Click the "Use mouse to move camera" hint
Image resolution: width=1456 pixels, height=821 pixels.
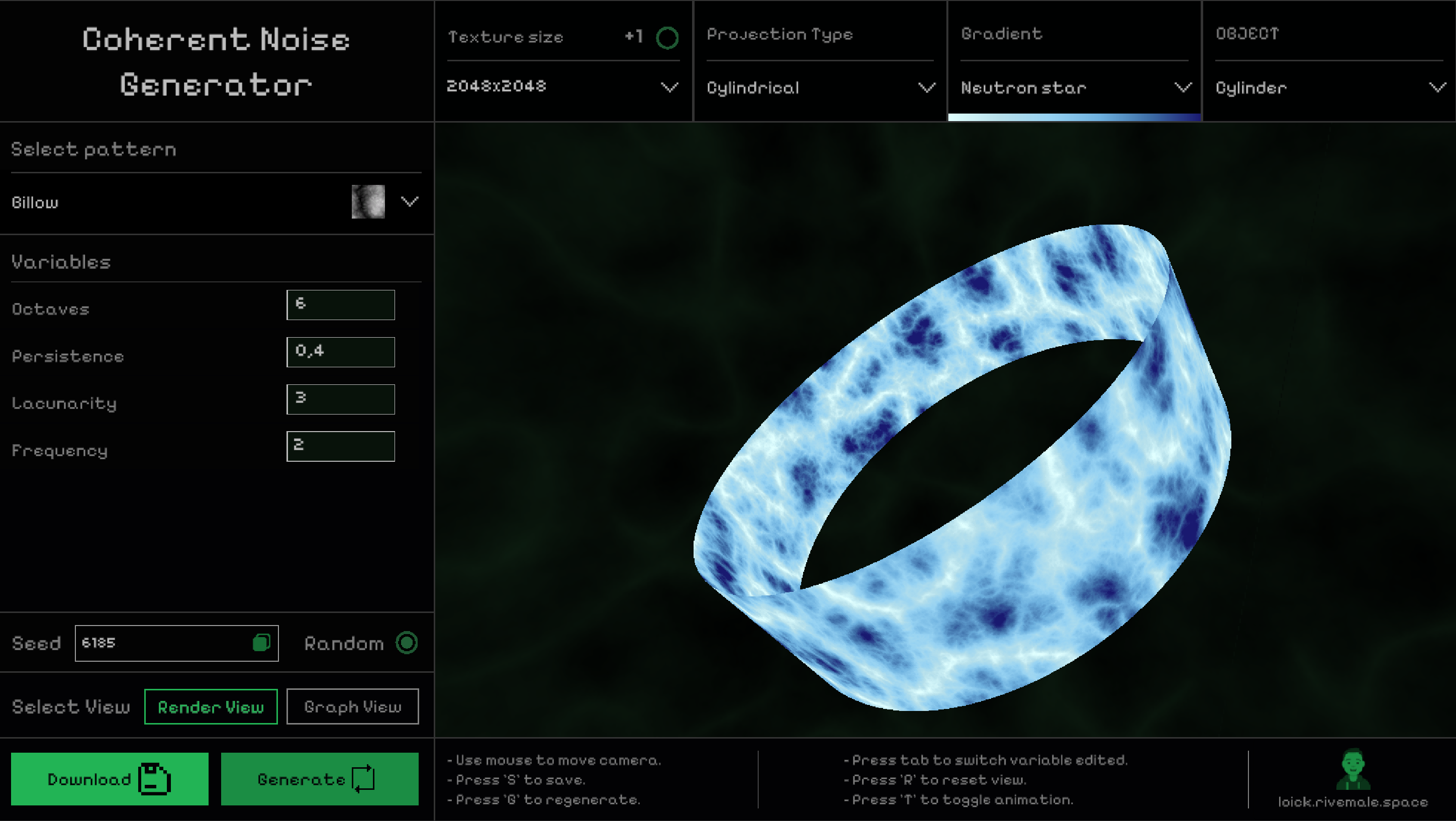click(554, 760)
